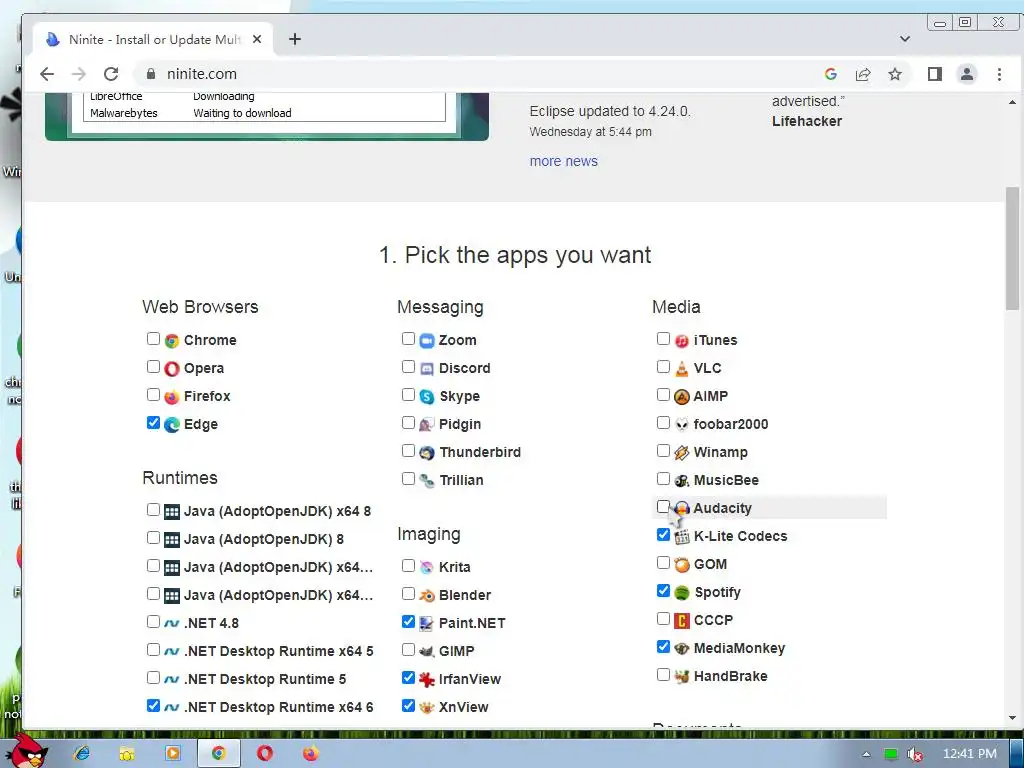Screen dimensions: 1024x768
Task: Select the Ninite browser tab
Action: tap(153, 39)
